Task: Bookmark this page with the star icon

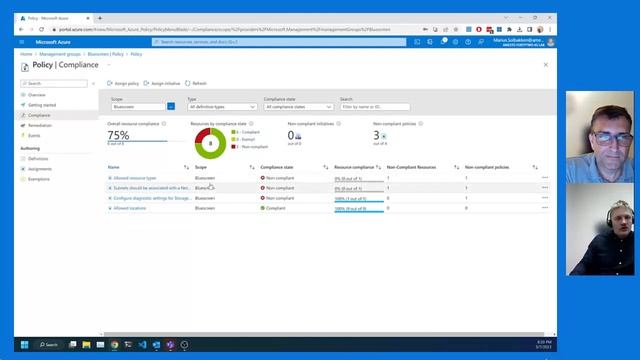Action: click(456, 29)
